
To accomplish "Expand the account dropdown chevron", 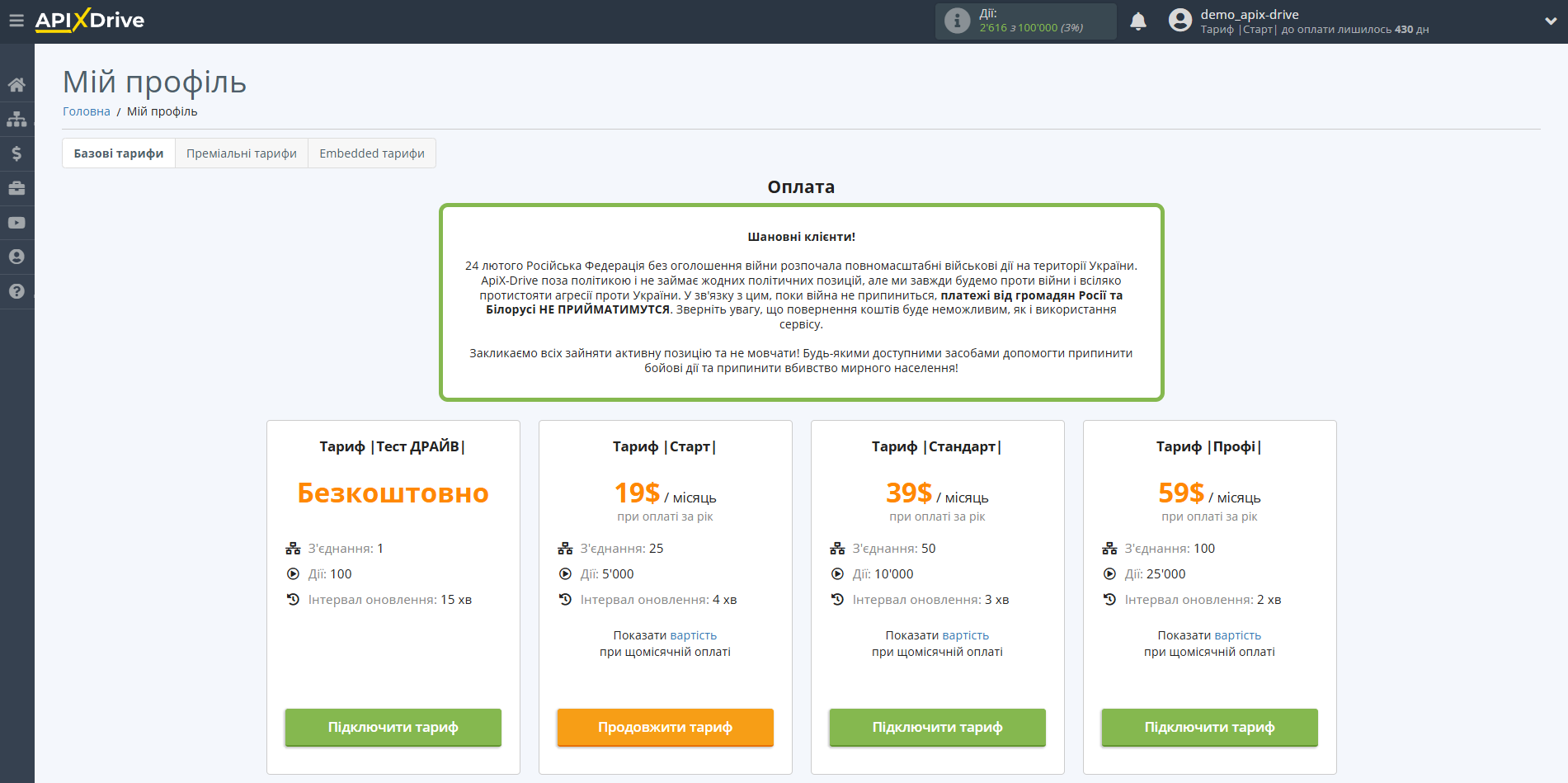I will (x=1551, y=21).
